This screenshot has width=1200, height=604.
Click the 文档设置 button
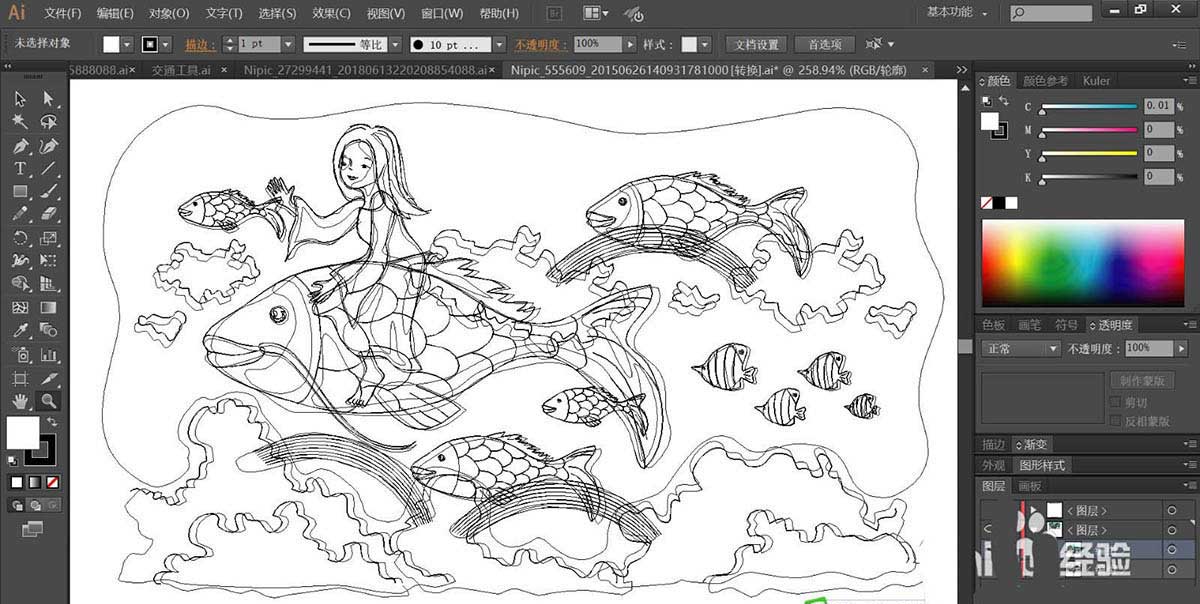[756, 45]
